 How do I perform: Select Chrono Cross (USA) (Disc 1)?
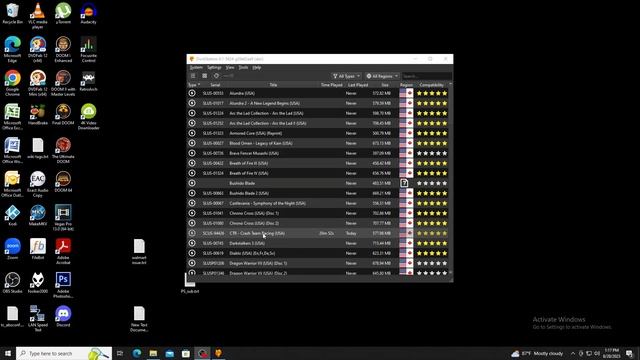point(318,213)
